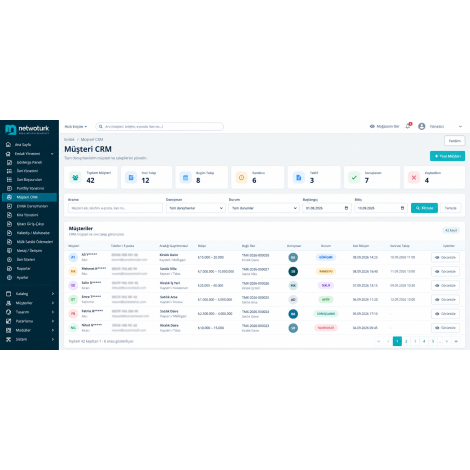Open the Durum filter dropdown
470x470 pixels.
(263, 208)
